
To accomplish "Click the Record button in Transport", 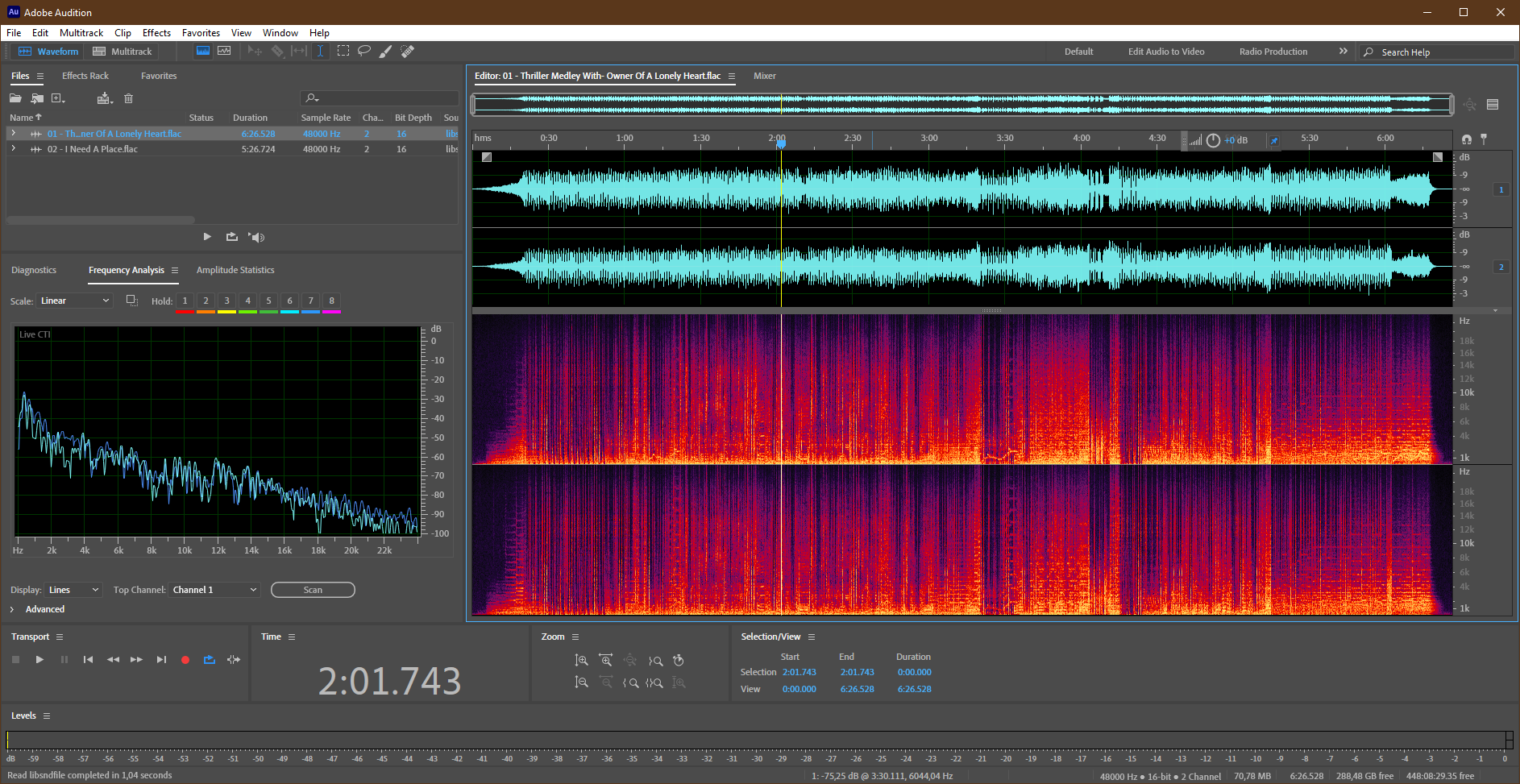I will point(185,659).
